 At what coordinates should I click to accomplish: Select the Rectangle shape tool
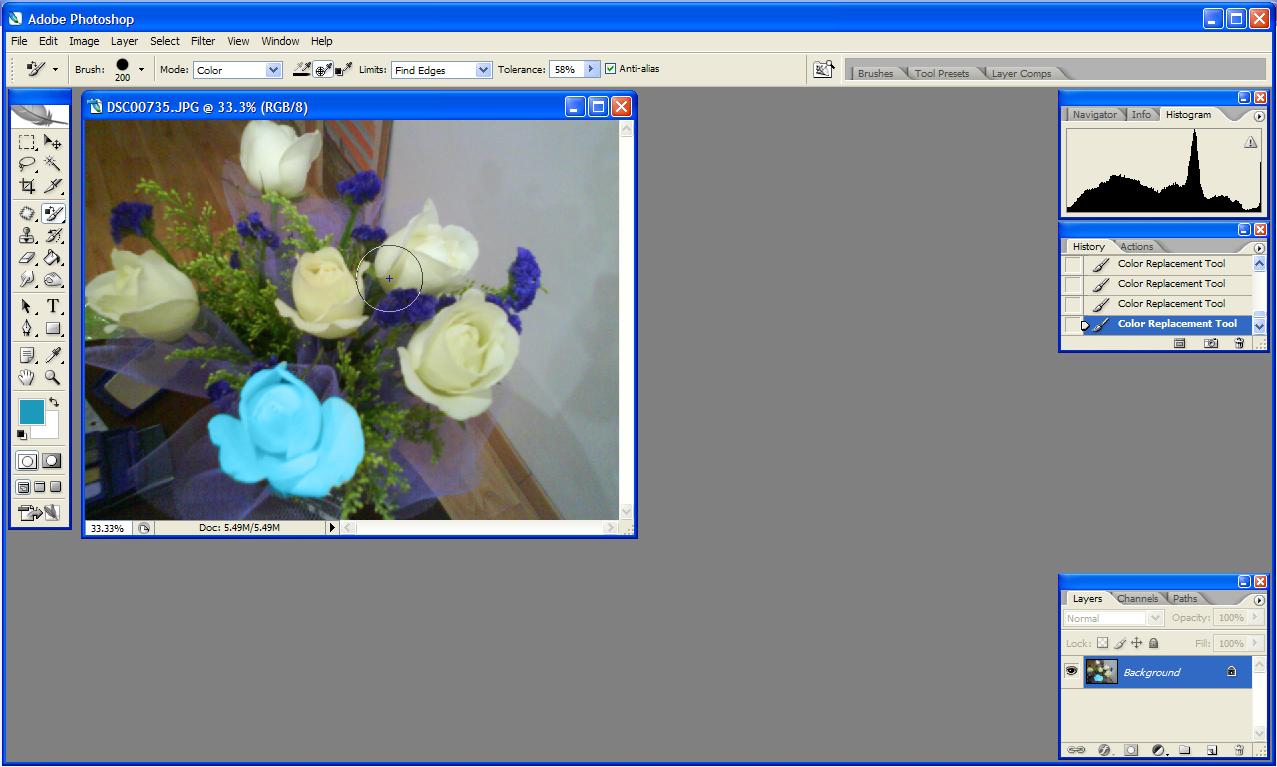[x=53, y=328]
